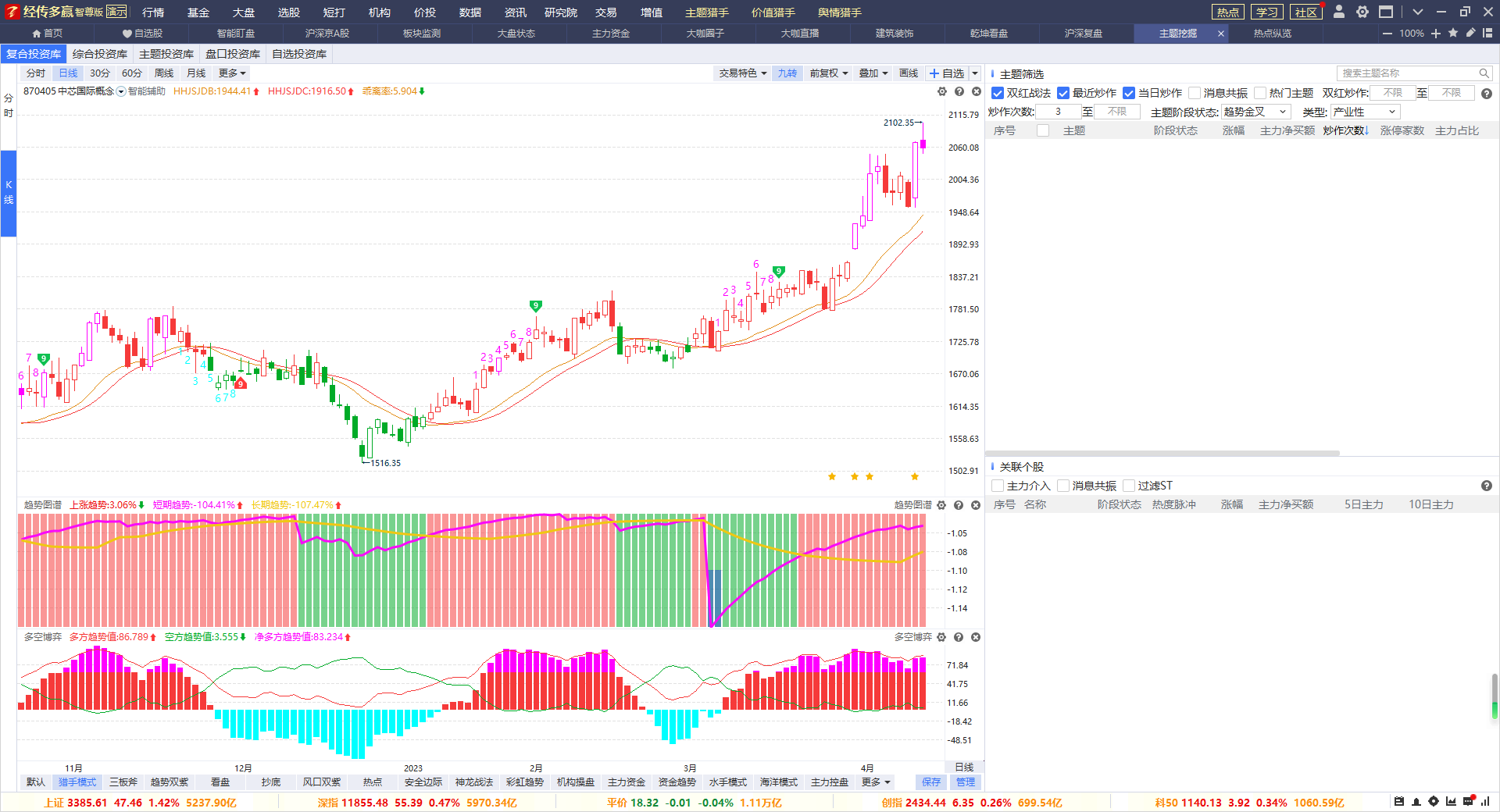
Task: Open the 选股 menu
Action: click(x=289, y=12)
